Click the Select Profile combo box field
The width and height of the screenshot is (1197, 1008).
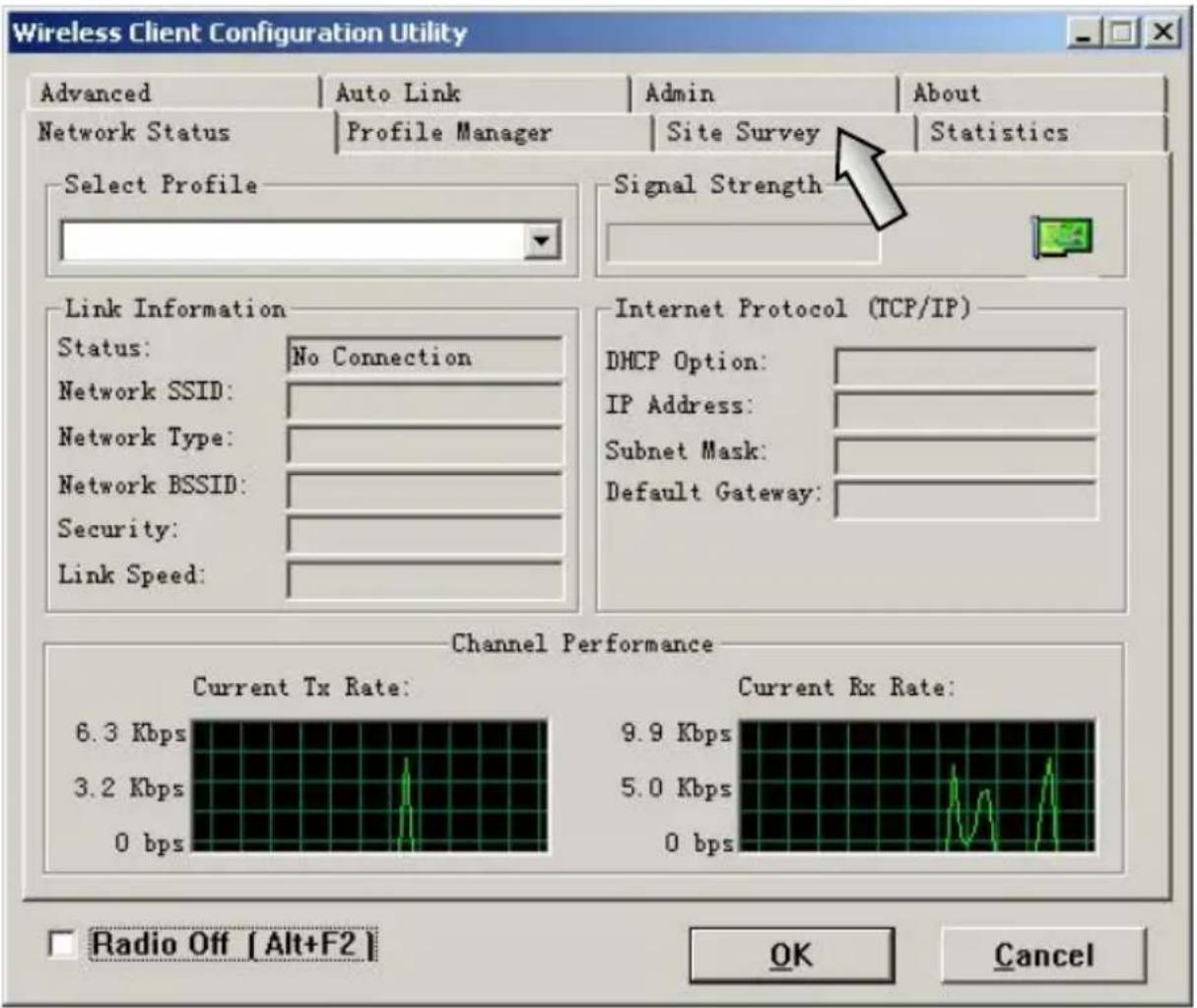(310, 241)
